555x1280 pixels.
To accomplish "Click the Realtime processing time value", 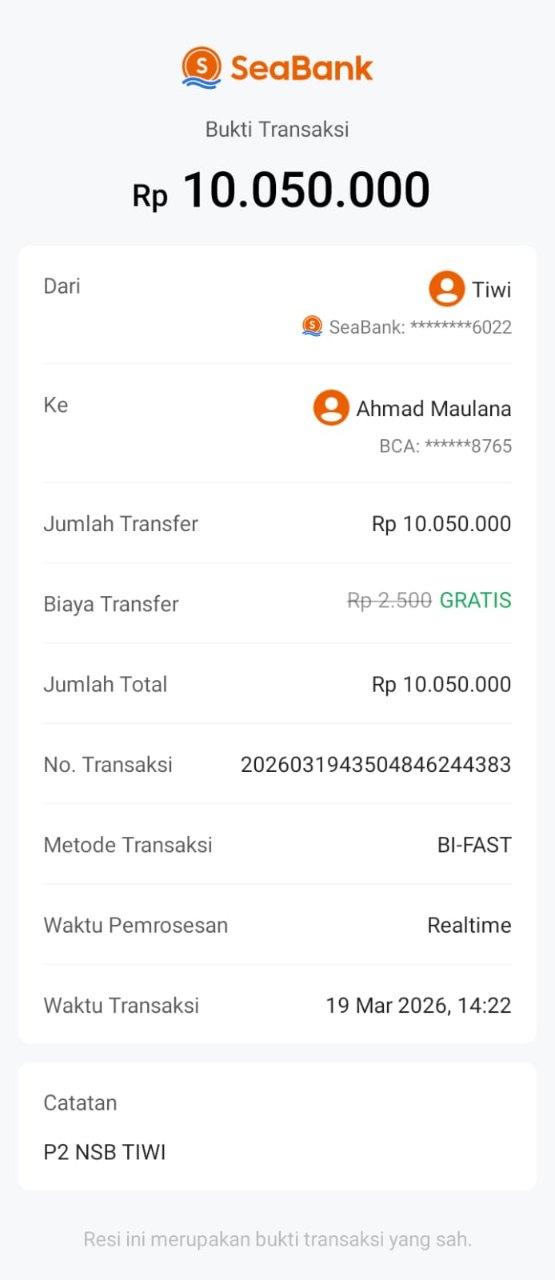I will pos(469,925).
